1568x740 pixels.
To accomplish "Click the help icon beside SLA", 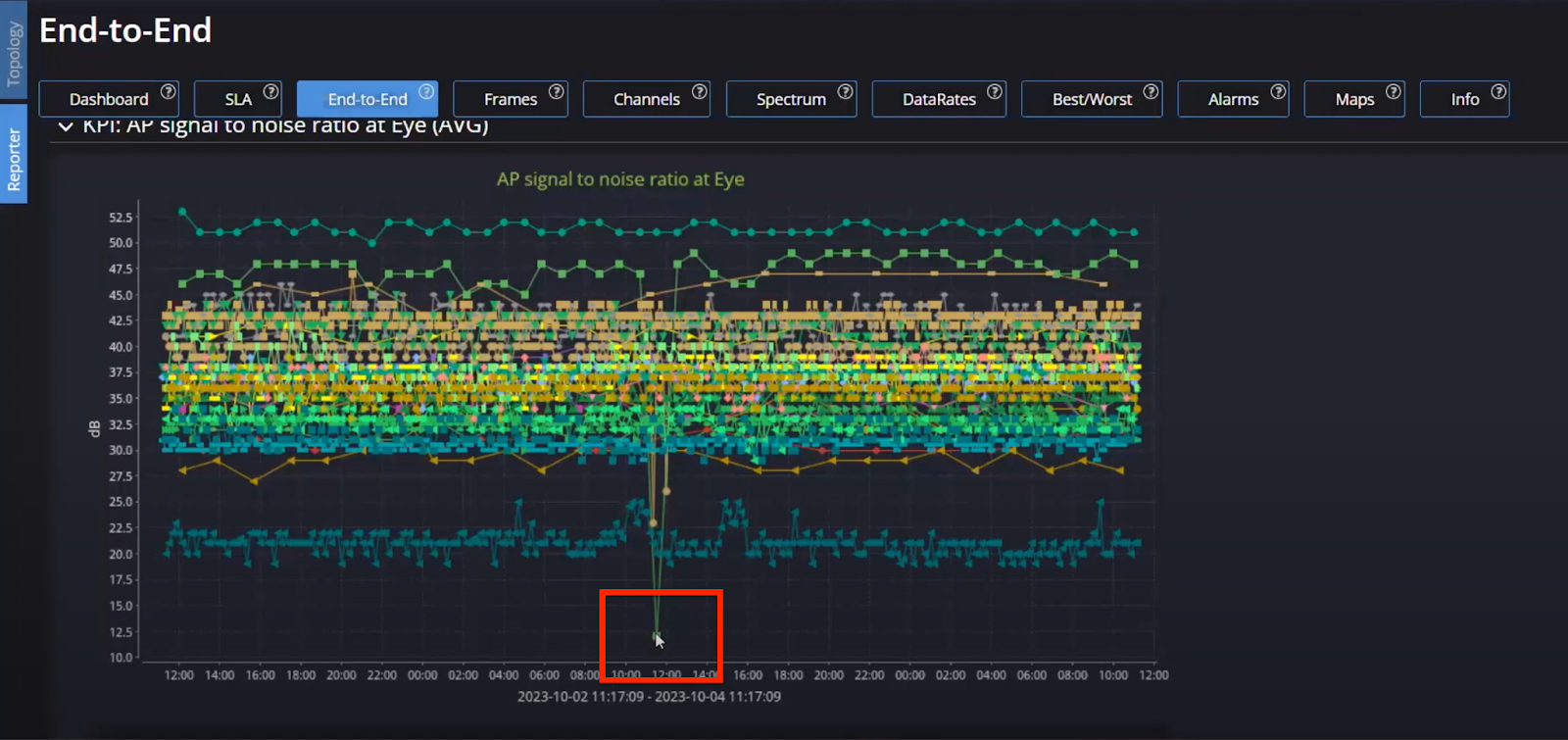I will coord(270,91).
